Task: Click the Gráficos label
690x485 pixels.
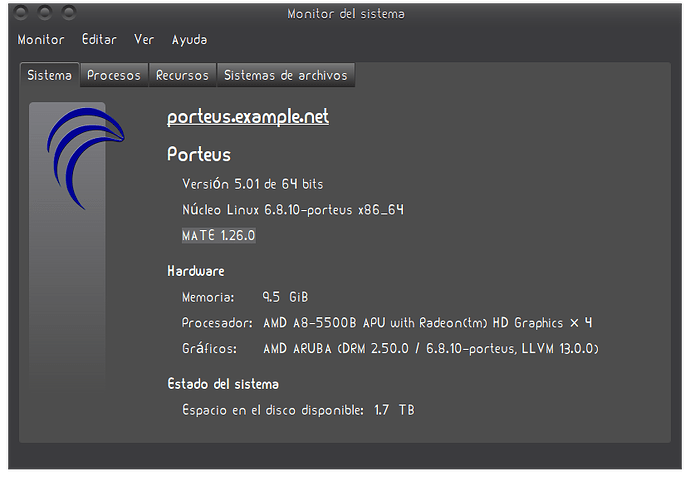Action: click(x=209, y=349)
